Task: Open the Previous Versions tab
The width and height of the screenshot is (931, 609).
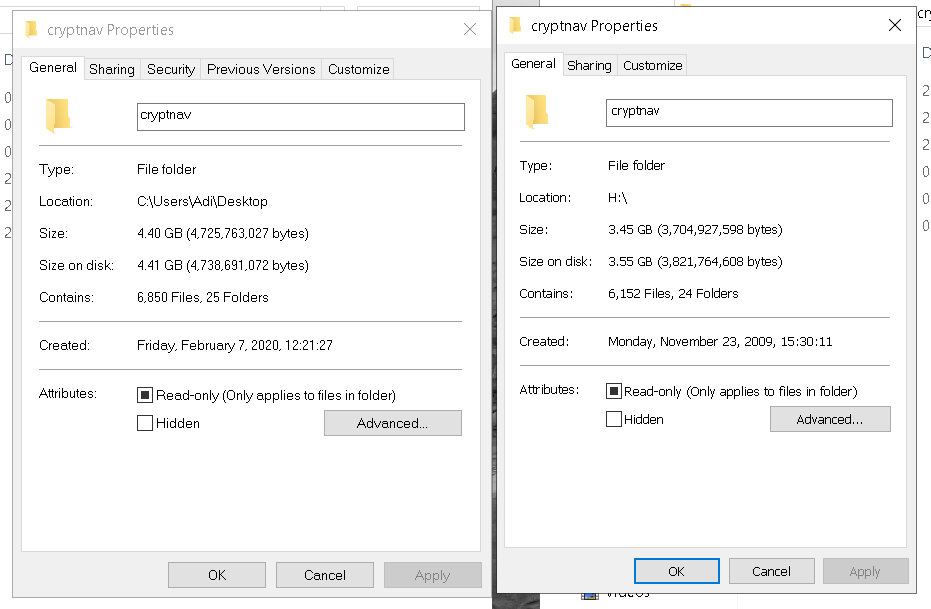Action: [x=261, y=69]
